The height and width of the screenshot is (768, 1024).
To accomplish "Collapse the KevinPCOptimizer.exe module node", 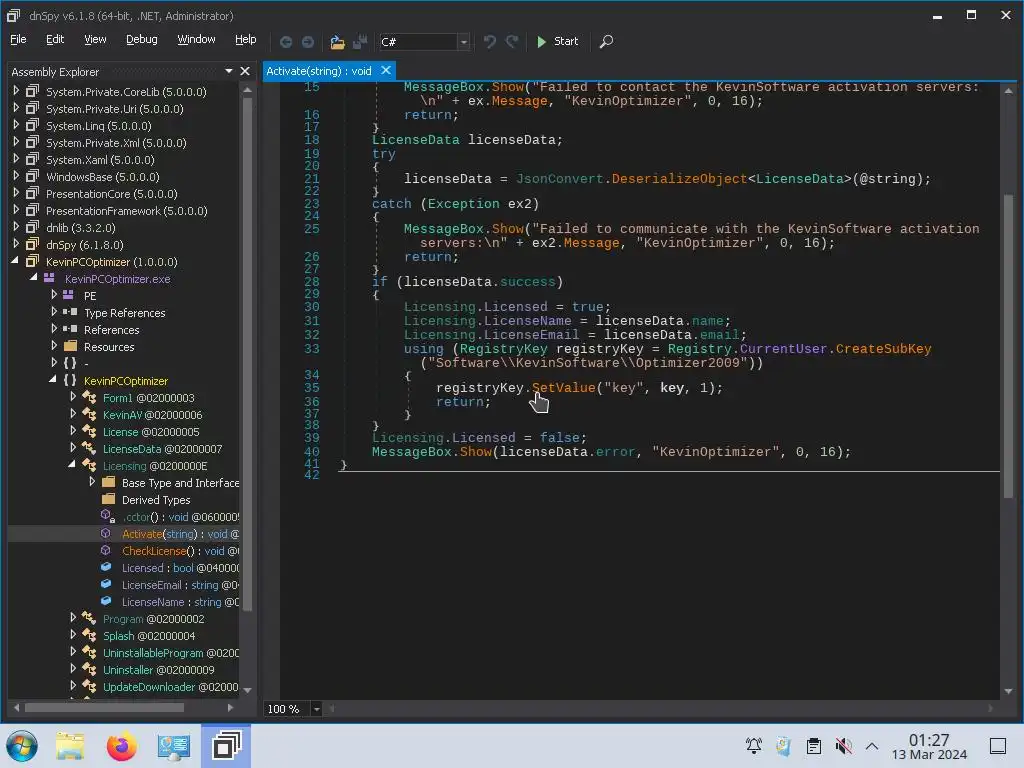I will [x=34, y=278].
